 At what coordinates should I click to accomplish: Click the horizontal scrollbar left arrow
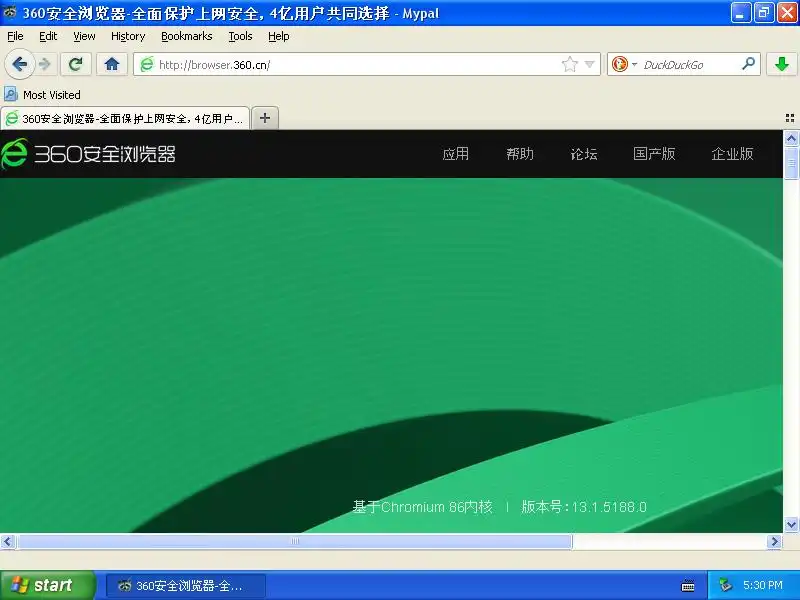click(x=8, y=541)
